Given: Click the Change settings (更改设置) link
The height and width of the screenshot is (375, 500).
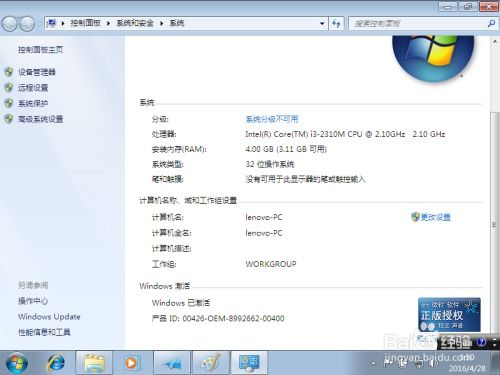Looking at the screenshot, I should [435, 217].
